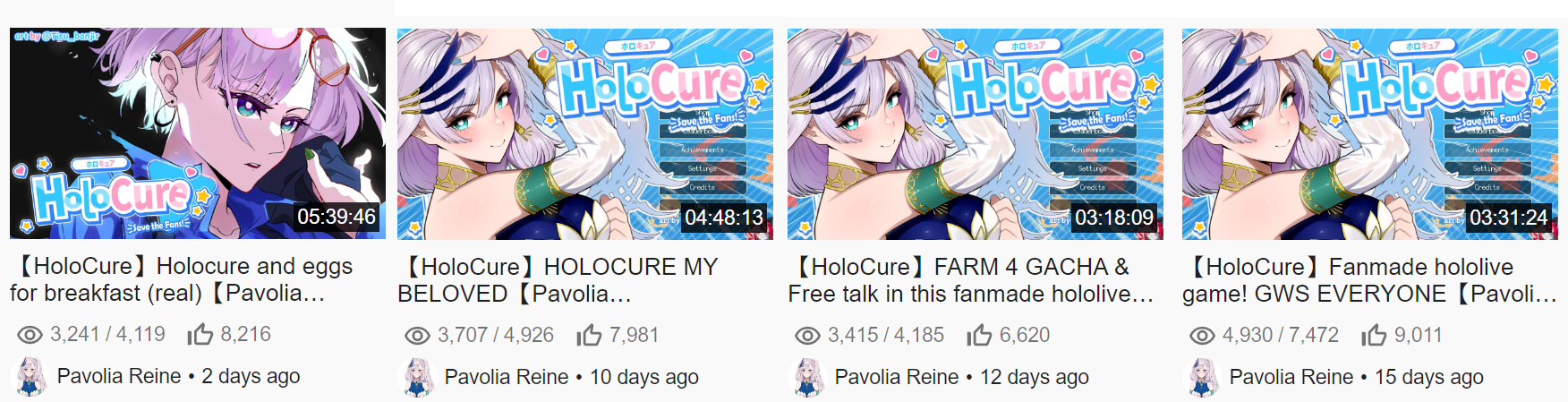Open title 'Fanmade hololive game! GWS EVERYONE'

[1369, 280]
